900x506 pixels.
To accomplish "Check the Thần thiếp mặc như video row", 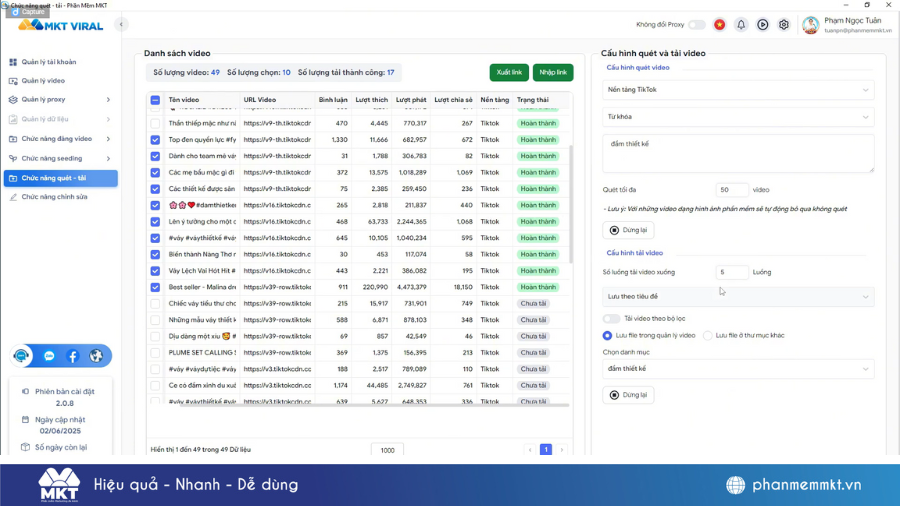I will tap(155, 123).
